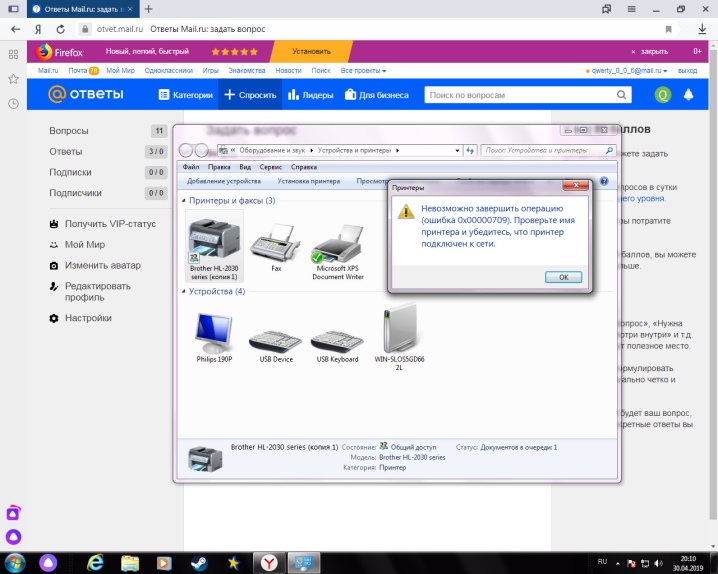Open the account email dropdown
718x574 pixels.
[x=626, y=70]
